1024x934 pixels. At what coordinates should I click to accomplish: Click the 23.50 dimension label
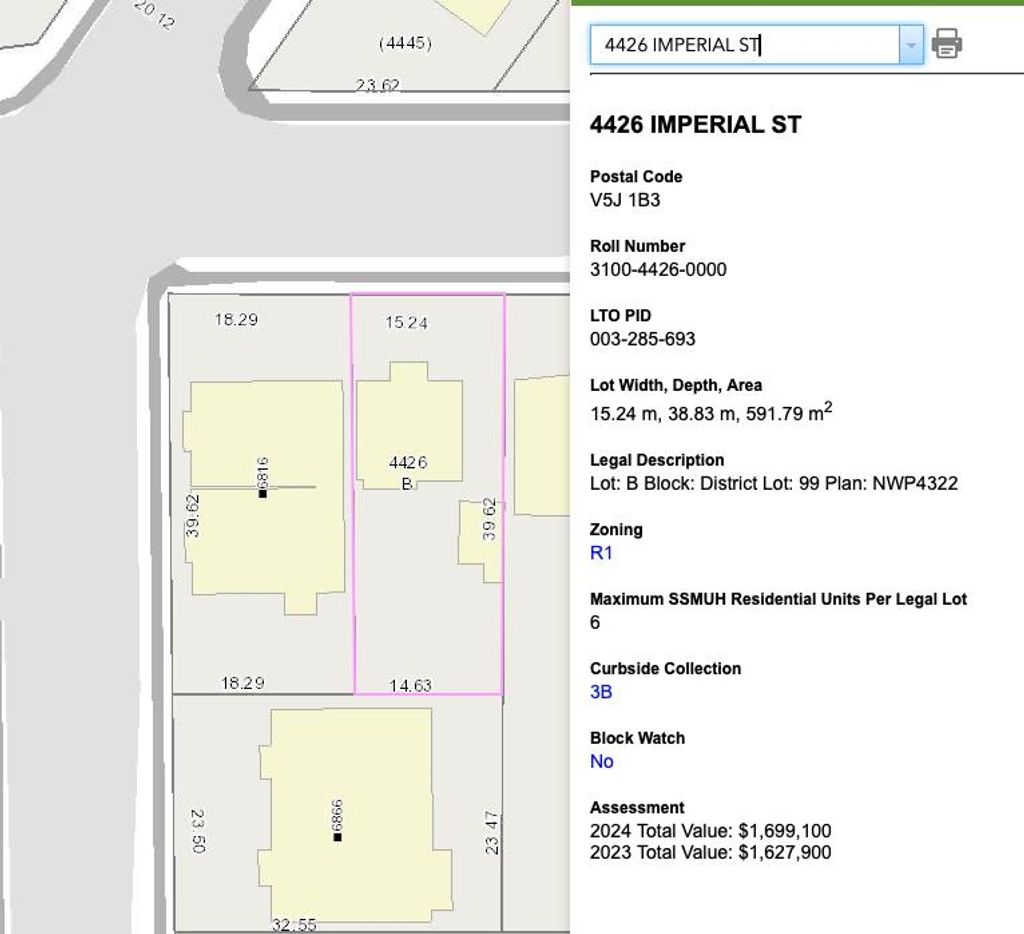point(199,831)
